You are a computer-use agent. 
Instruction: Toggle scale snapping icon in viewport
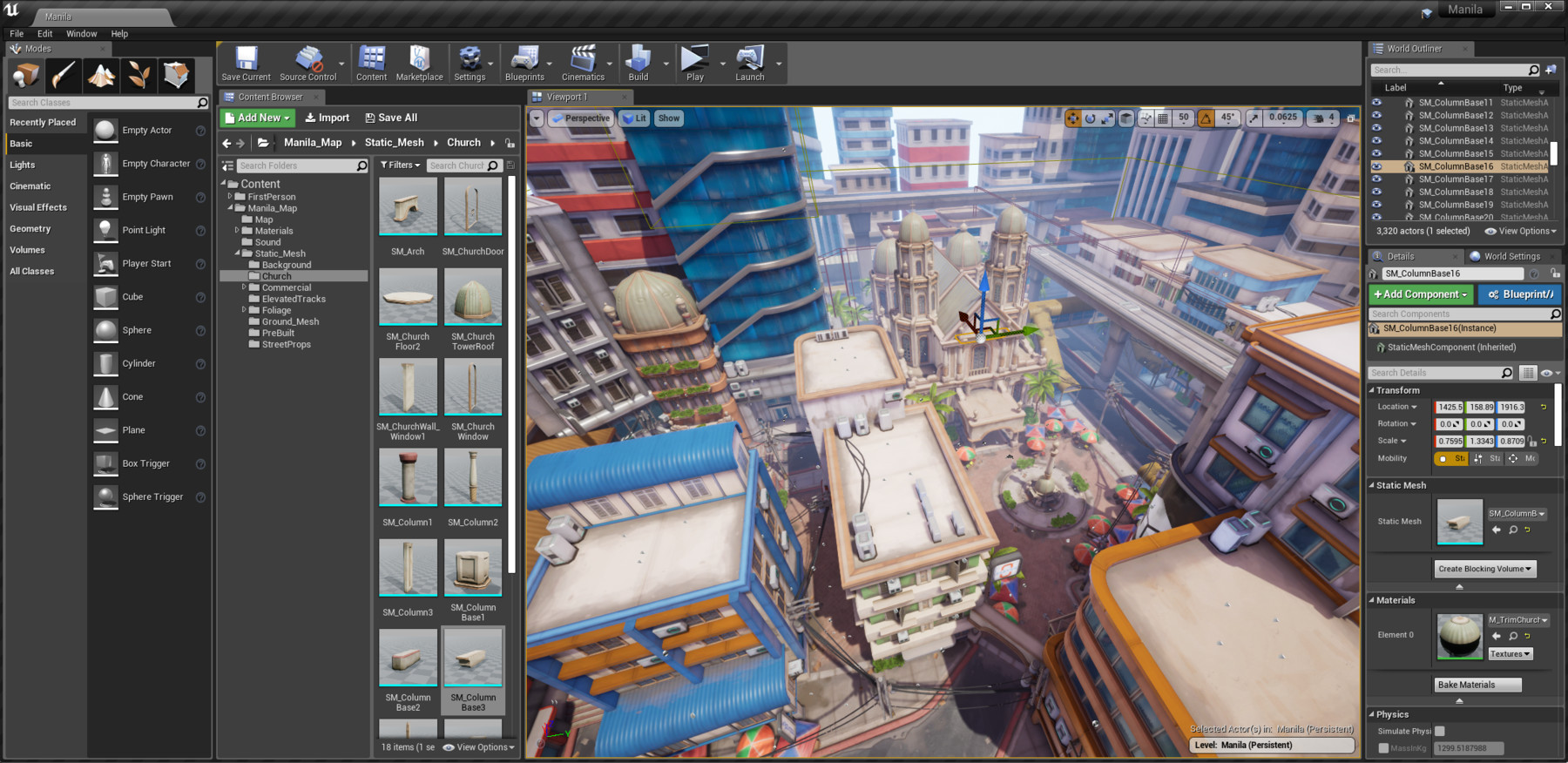(x=1254, y=118)
